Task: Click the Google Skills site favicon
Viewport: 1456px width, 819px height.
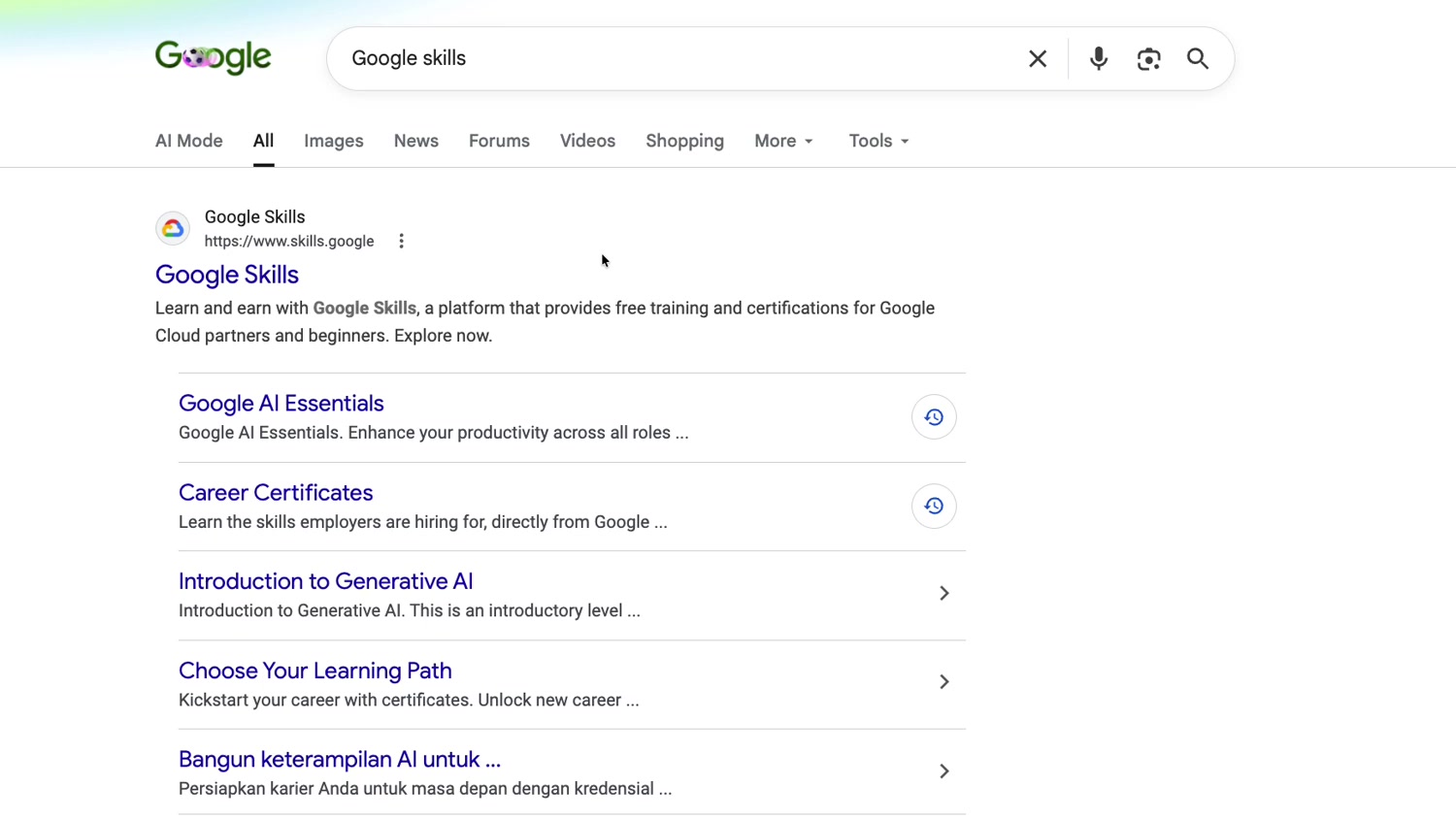Action: (173, 229)
